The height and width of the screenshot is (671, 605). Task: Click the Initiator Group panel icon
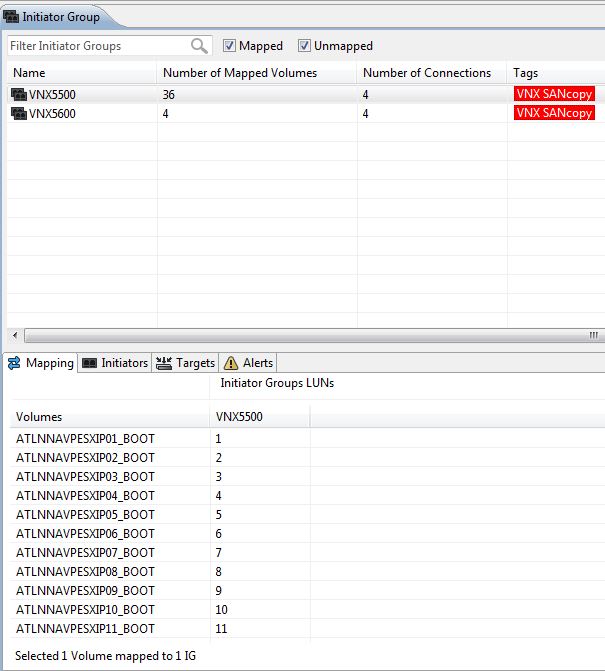tap(11, 17)
